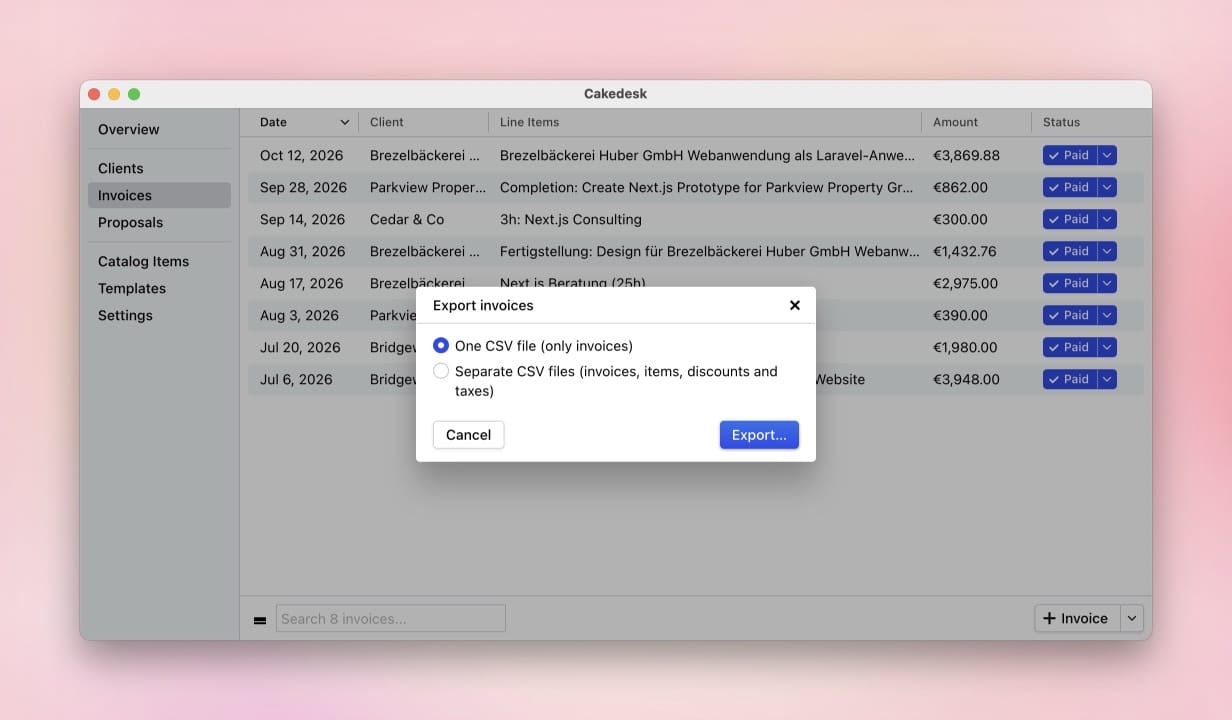This screenshot has width=1232, height=720.
Task: Open Catalog Items in the sidebar
Action: pos(143,261)
